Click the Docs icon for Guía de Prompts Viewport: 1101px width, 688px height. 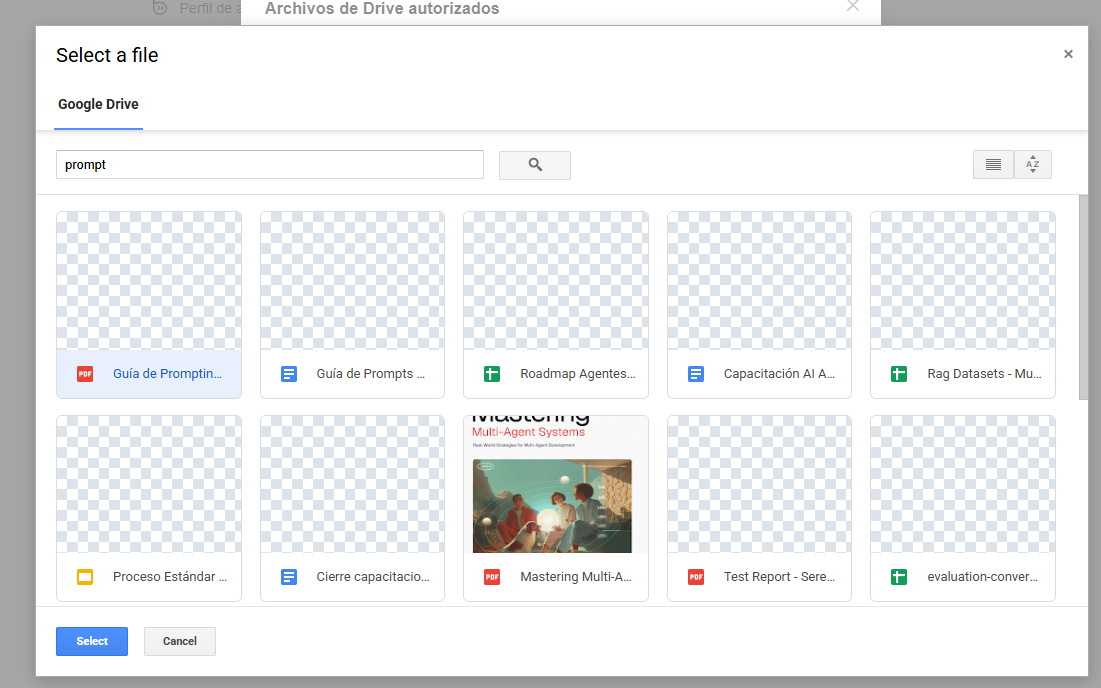(x=289, y=374)
